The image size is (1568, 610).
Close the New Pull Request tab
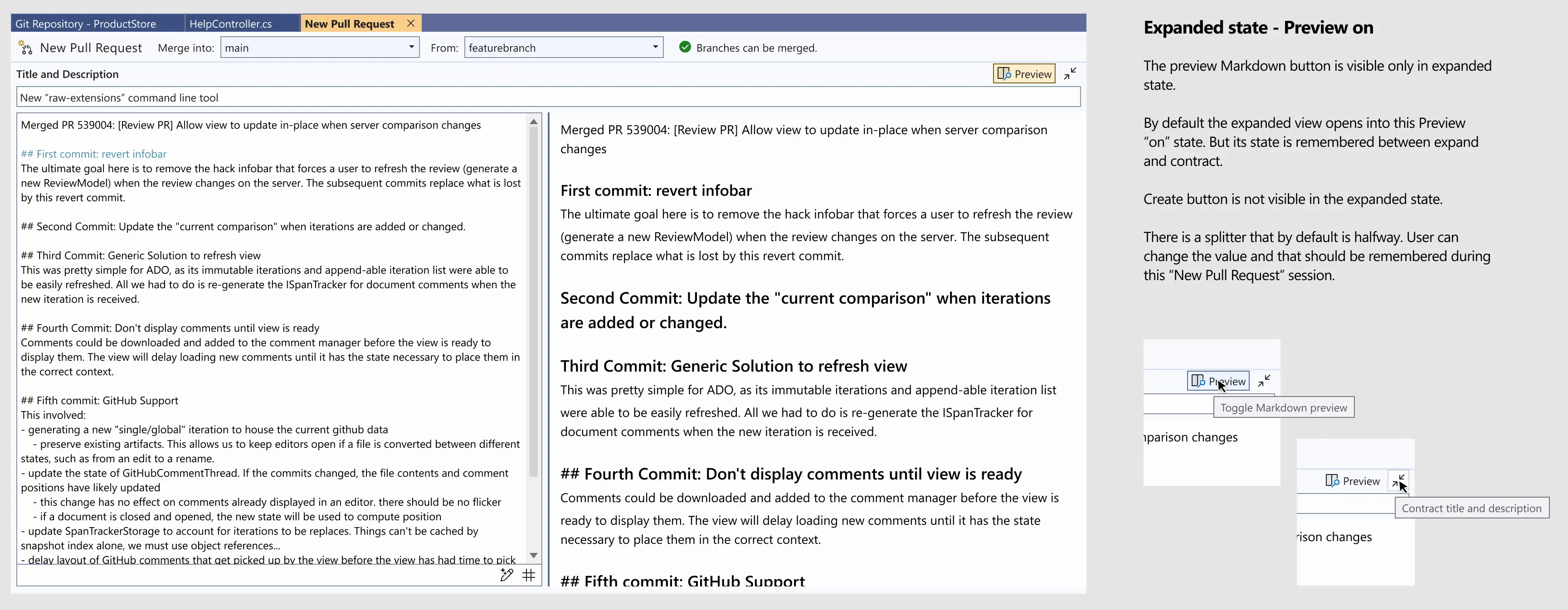[x=410, y=23]
